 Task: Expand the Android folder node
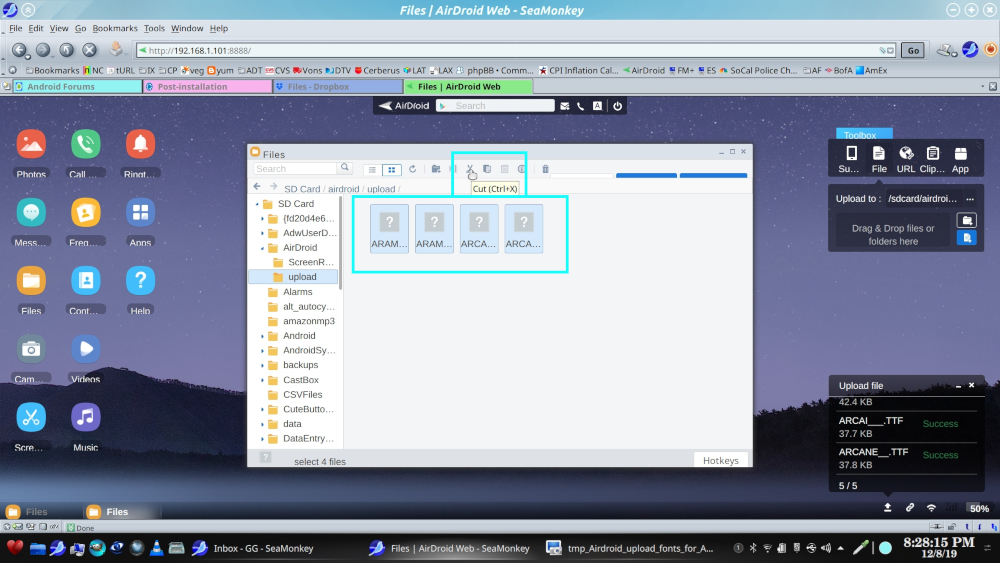(262, 336)
